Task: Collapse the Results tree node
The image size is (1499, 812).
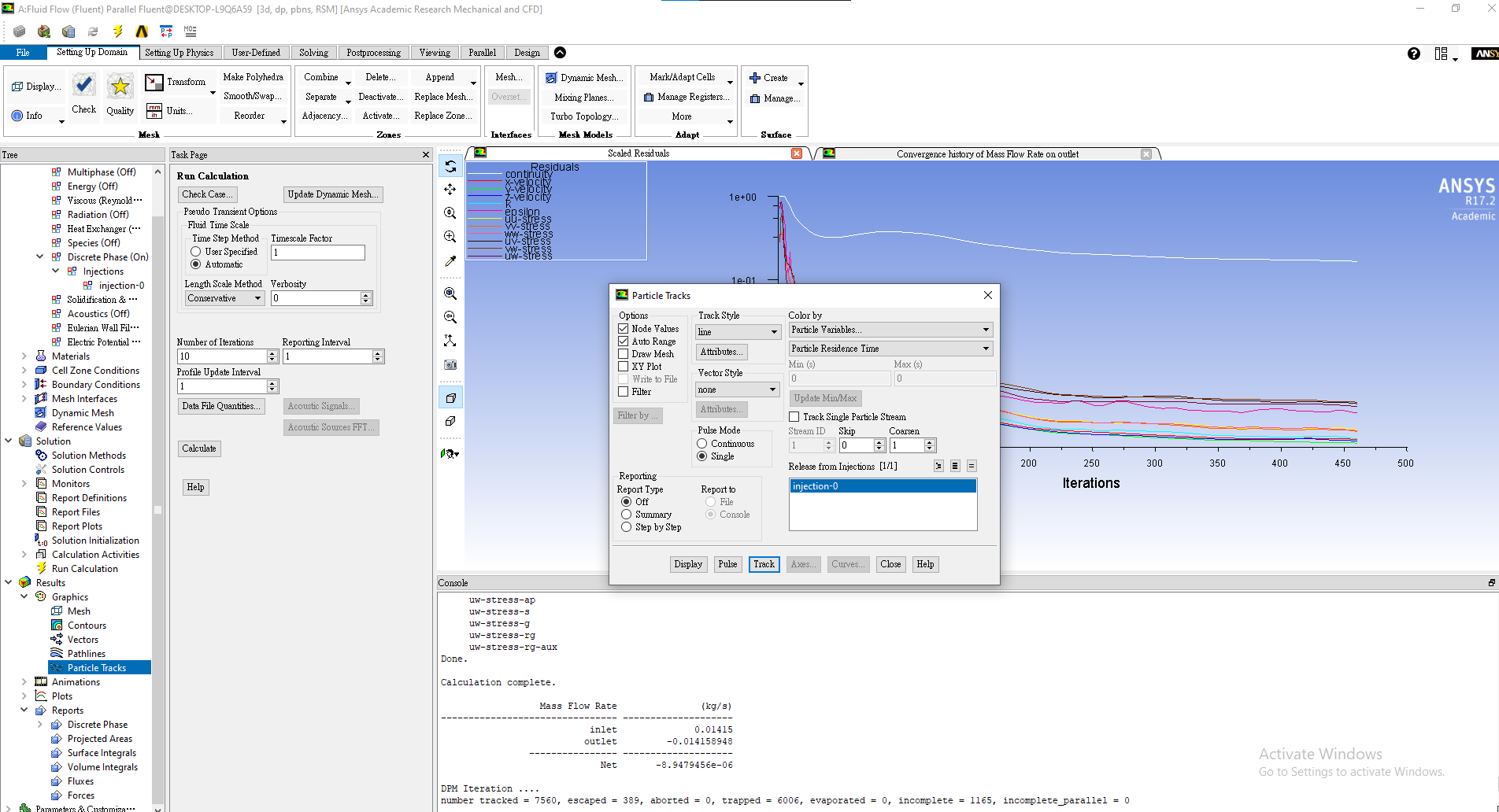Action: point(9,582)
